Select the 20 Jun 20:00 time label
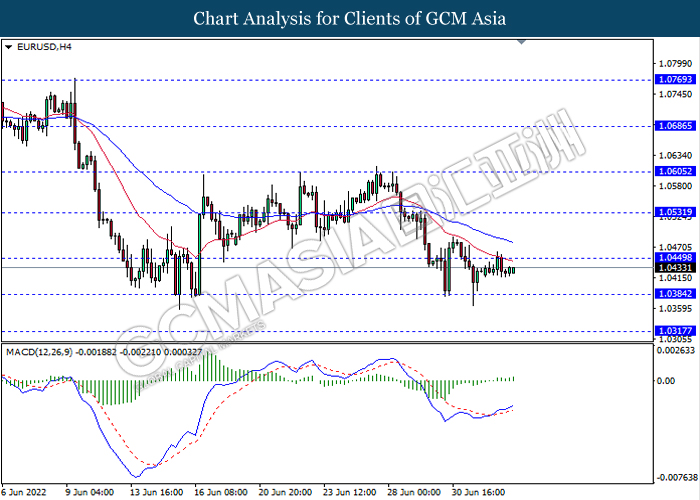Viewport: 700px width, 500px height. coord(285,492)
